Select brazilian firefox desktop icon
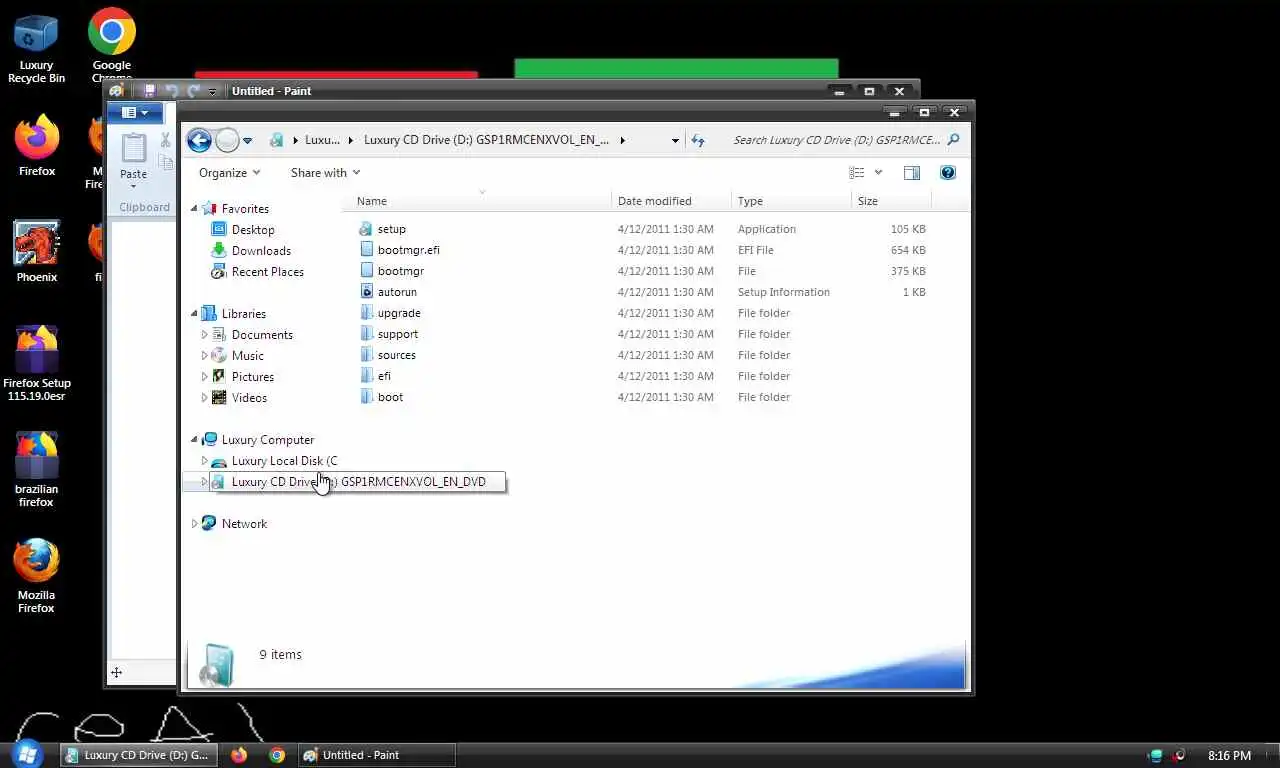 (x=36, y=470)
